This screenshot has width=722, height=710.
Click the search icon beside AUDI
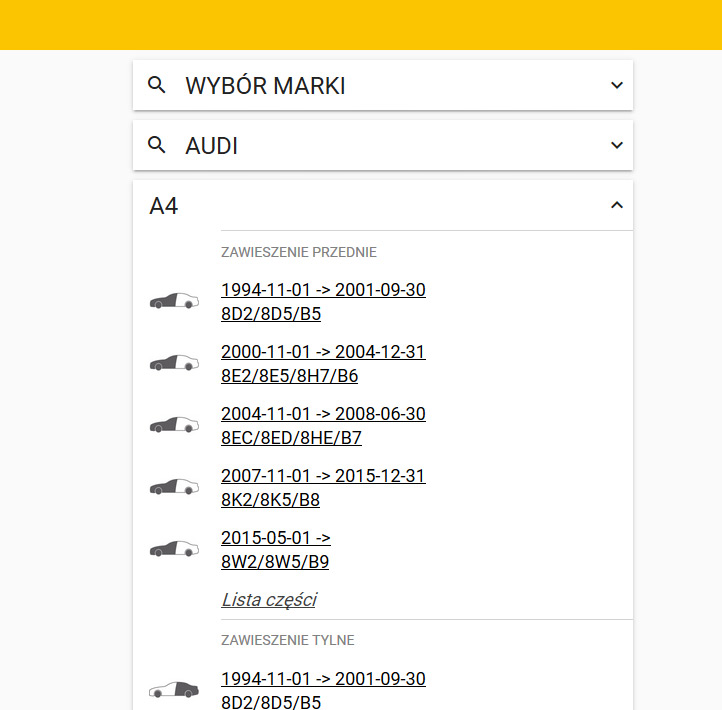tap(156, 146)
